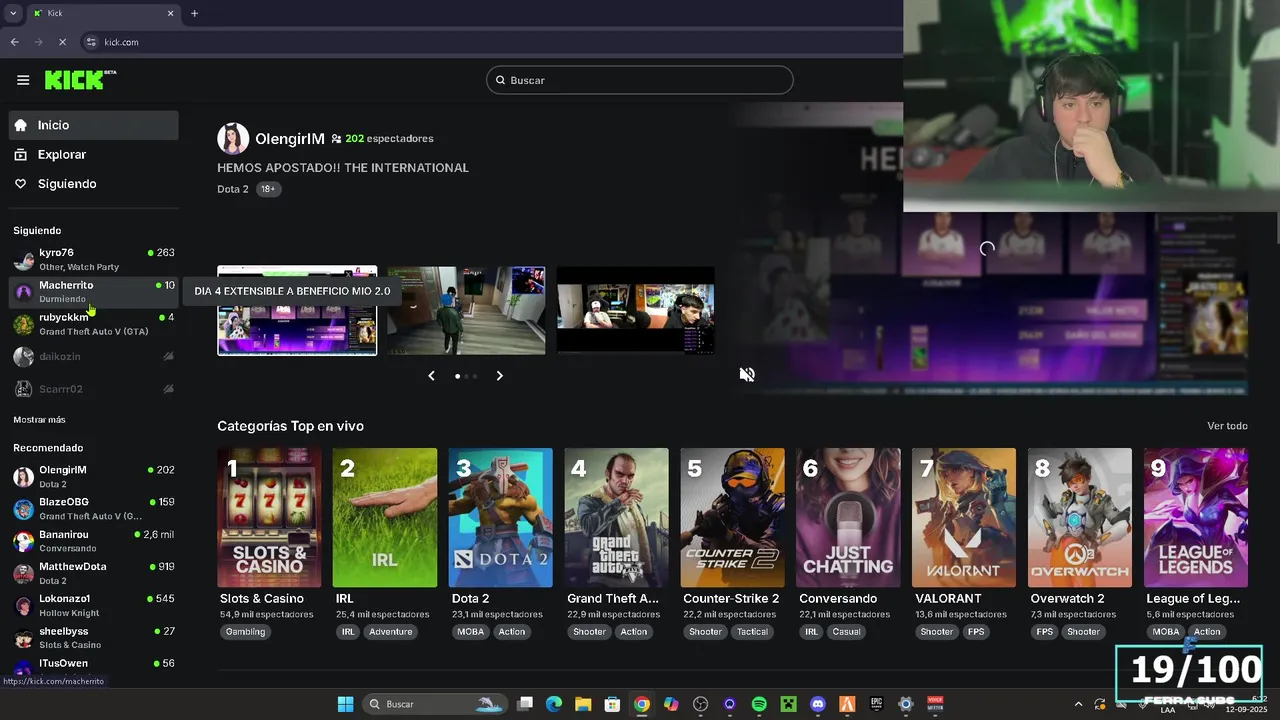Open Spotify from the taskbar
The width and height of the screenshot is (1280, 720).
[x=759, y=704]
